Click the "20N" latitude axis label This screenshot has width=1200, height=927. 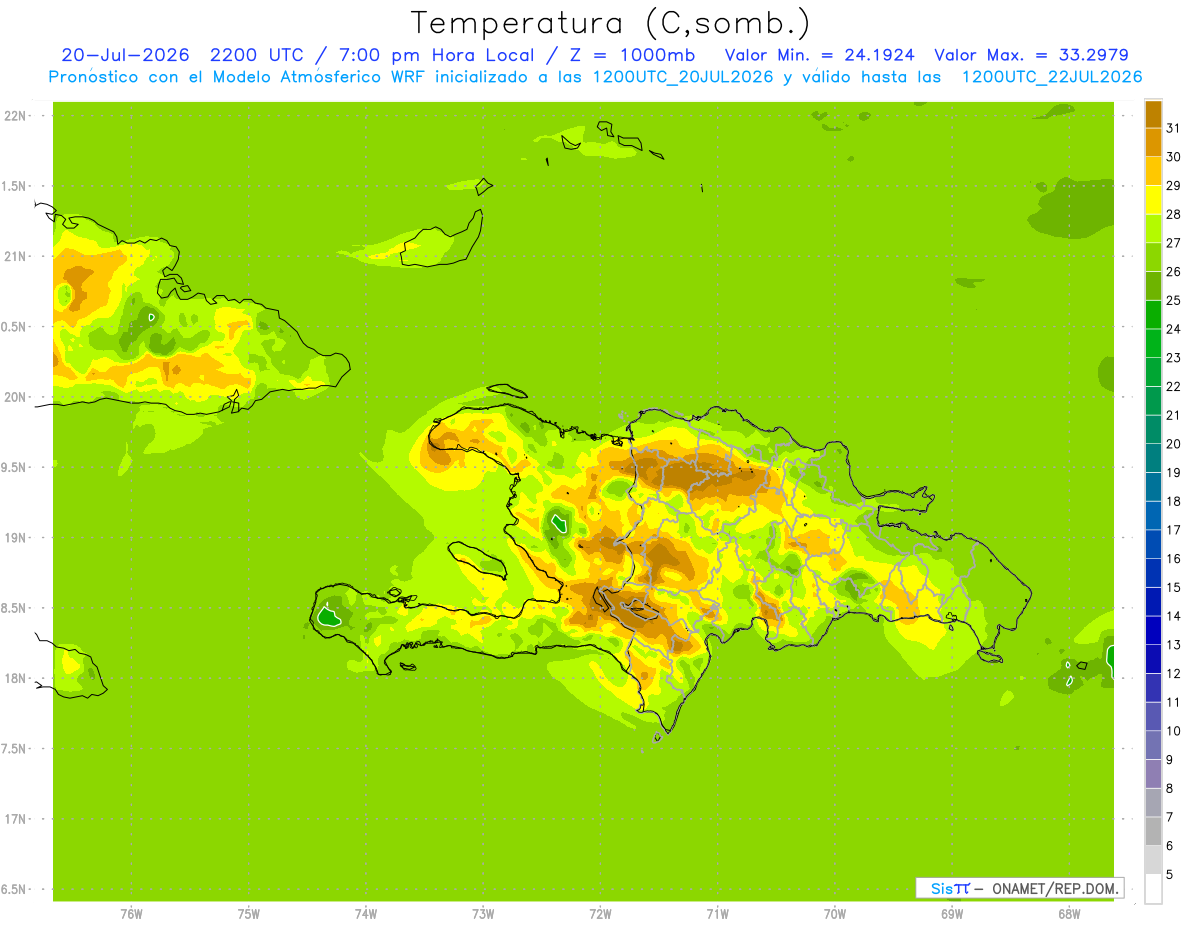click(14, 397)
